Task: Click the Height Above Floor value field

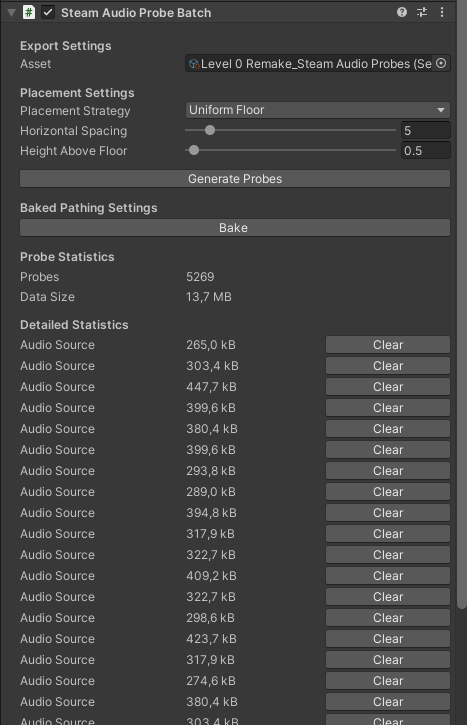Action: coord(425,150)
